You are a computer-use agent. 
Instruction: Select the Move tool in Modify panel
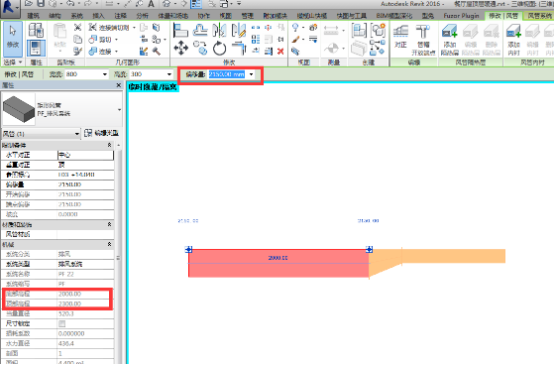181,48
